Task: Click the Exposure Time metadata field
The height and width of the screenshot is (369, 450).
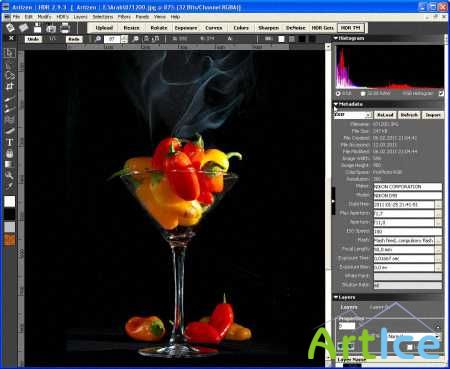Action: pyautogui.click(x=404, y=258)
